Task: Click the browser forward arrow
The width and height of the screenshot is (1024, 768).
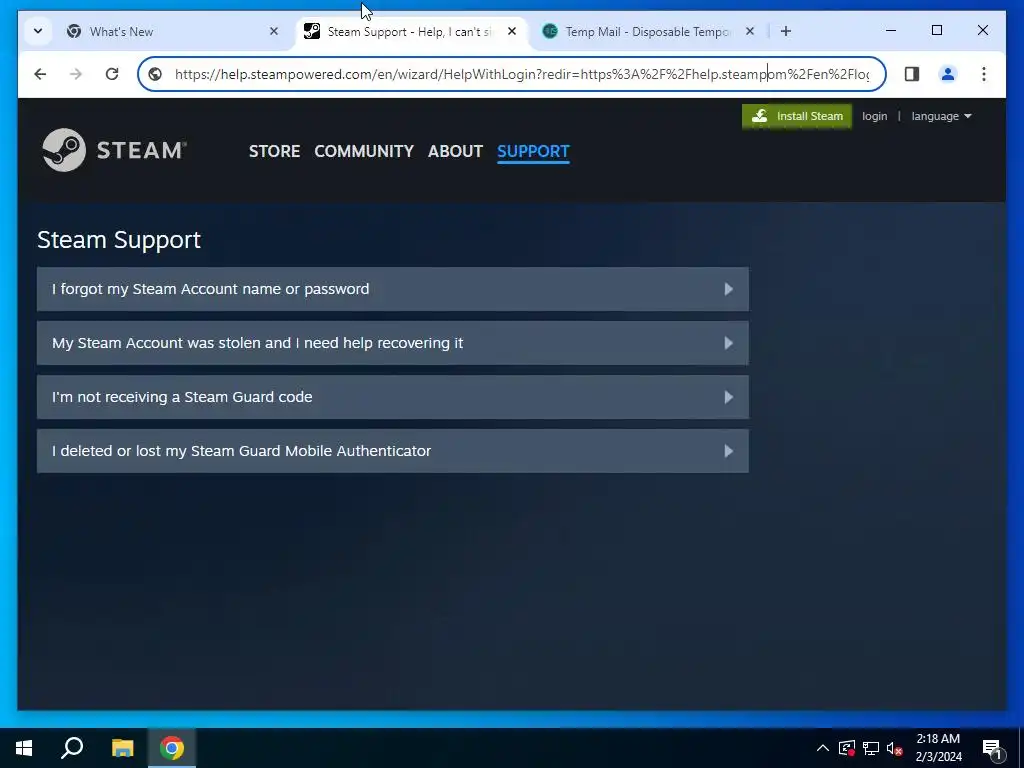Action: [x=76, y=74]
